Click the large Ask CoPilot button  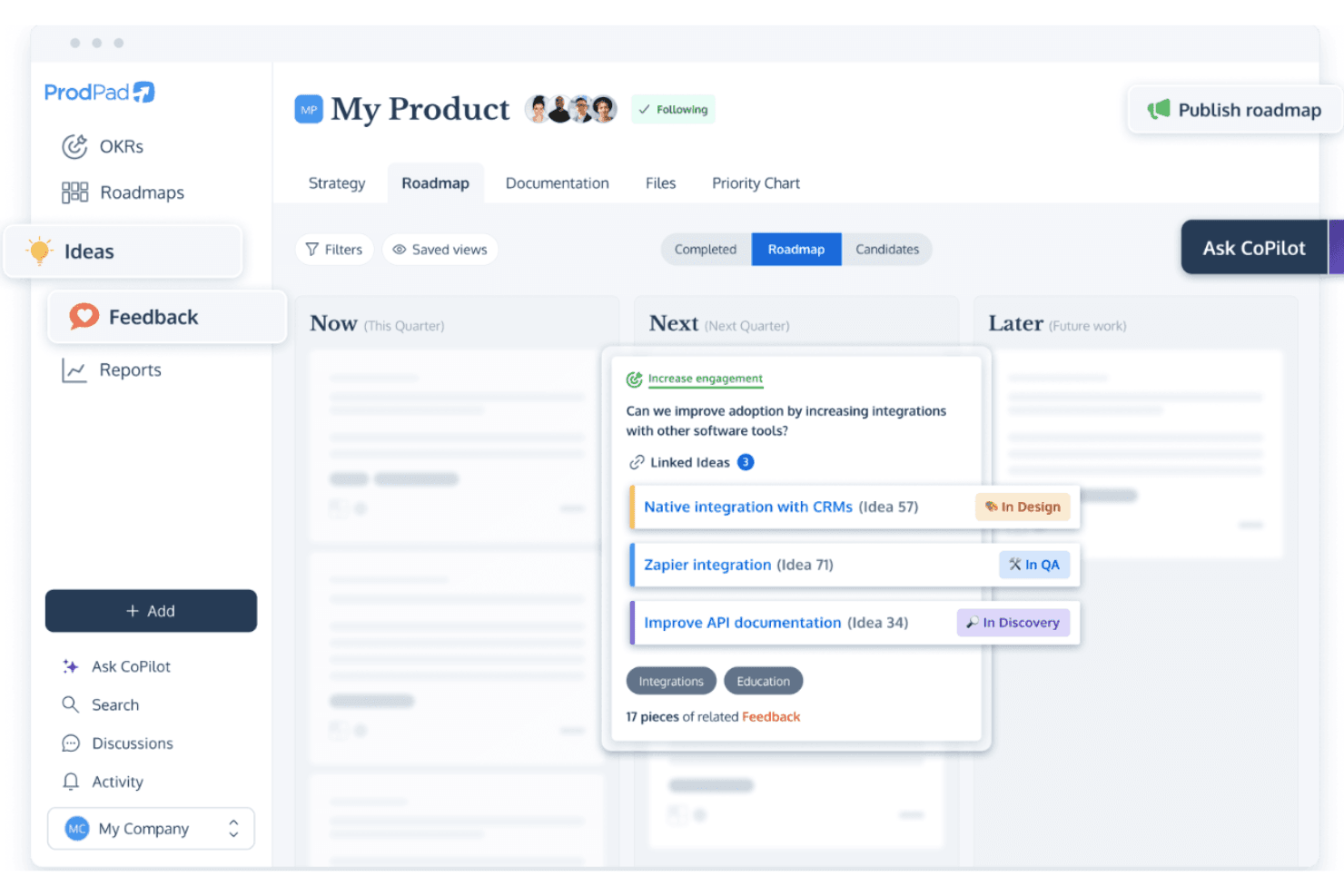coord(1254,247)
